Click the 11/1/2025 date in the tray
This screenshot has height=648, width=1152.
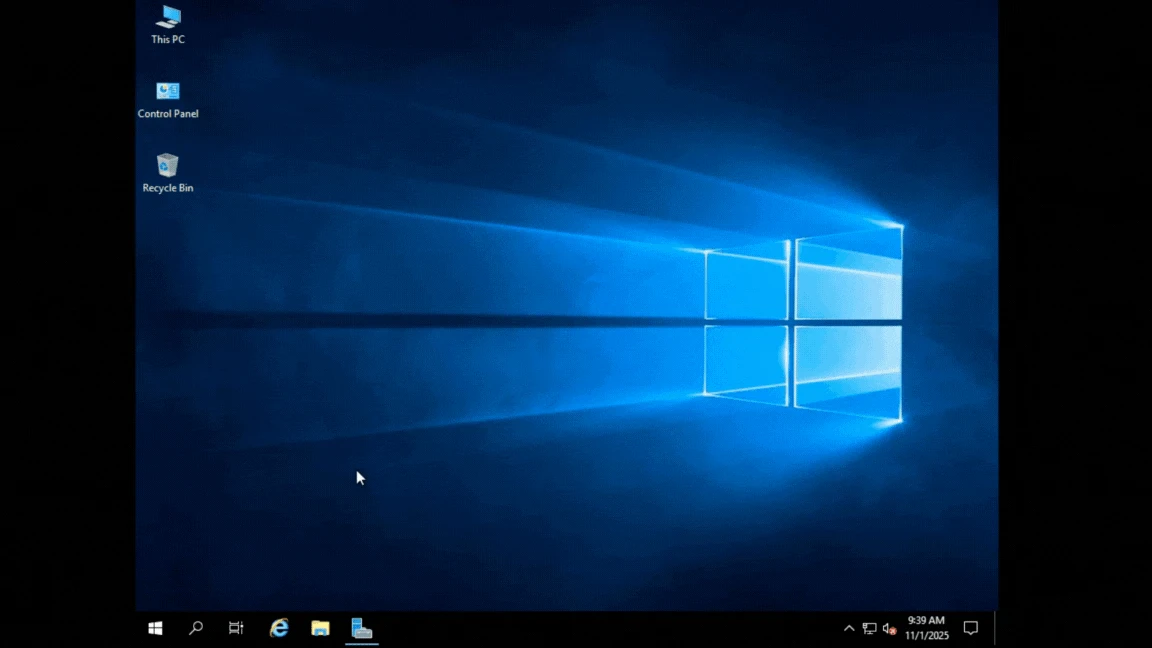click(x=926, y=635)
